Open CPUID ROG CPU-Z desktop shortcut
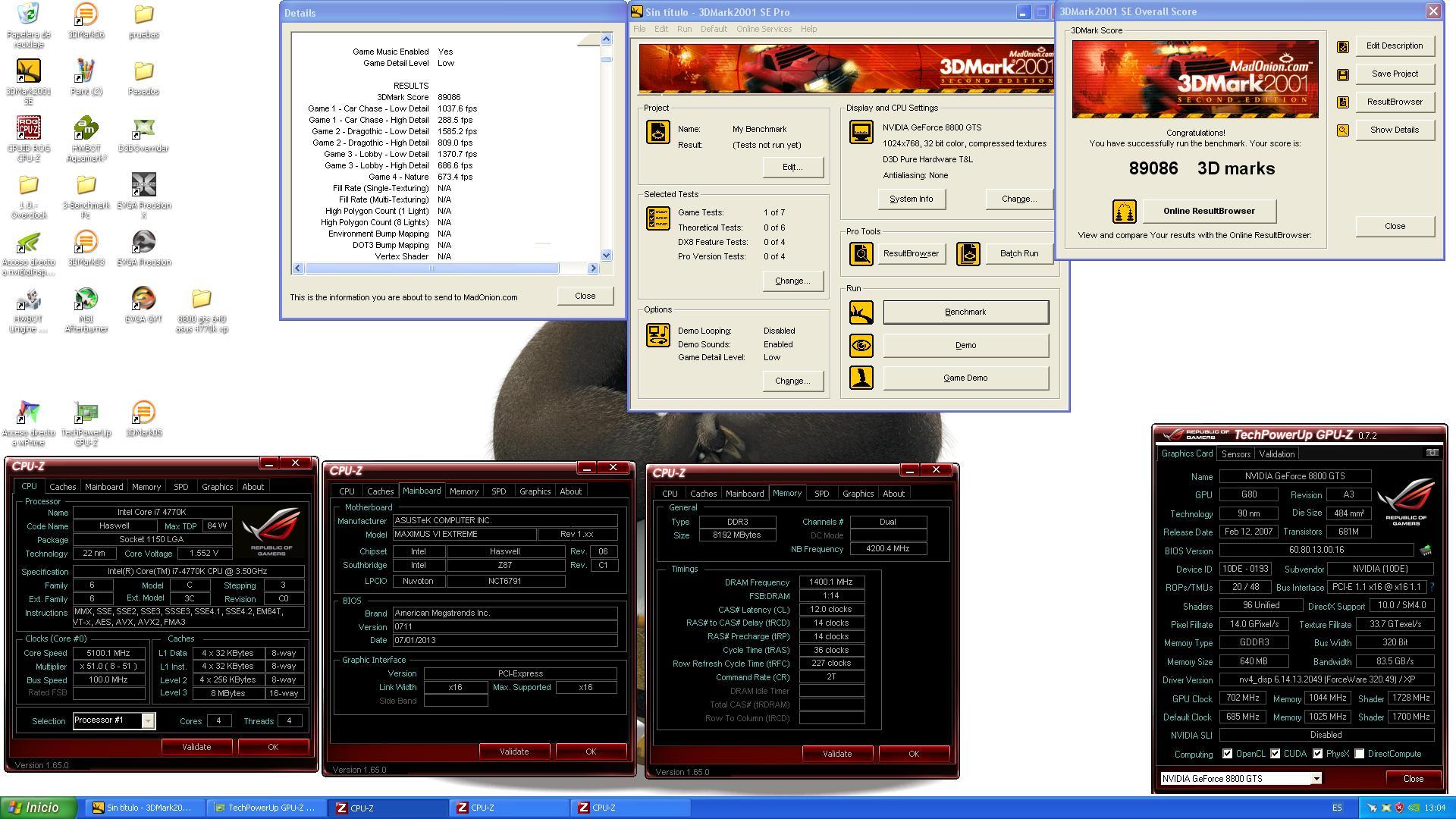The height and width of the screenshot is (819, 1456). coord(28,137)
